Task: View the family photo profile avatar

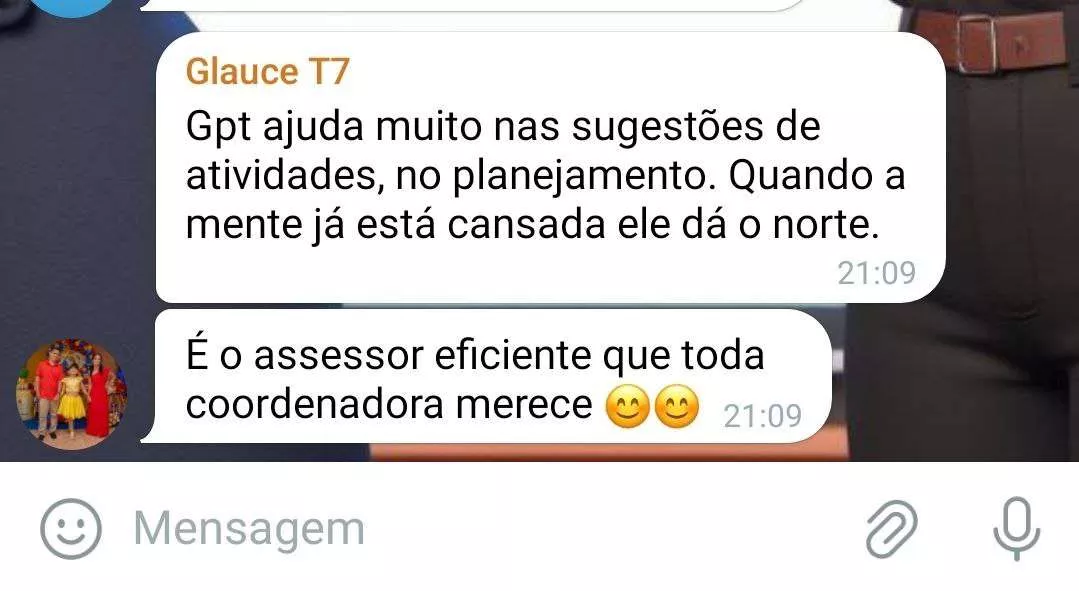Action: coord(71,394)
